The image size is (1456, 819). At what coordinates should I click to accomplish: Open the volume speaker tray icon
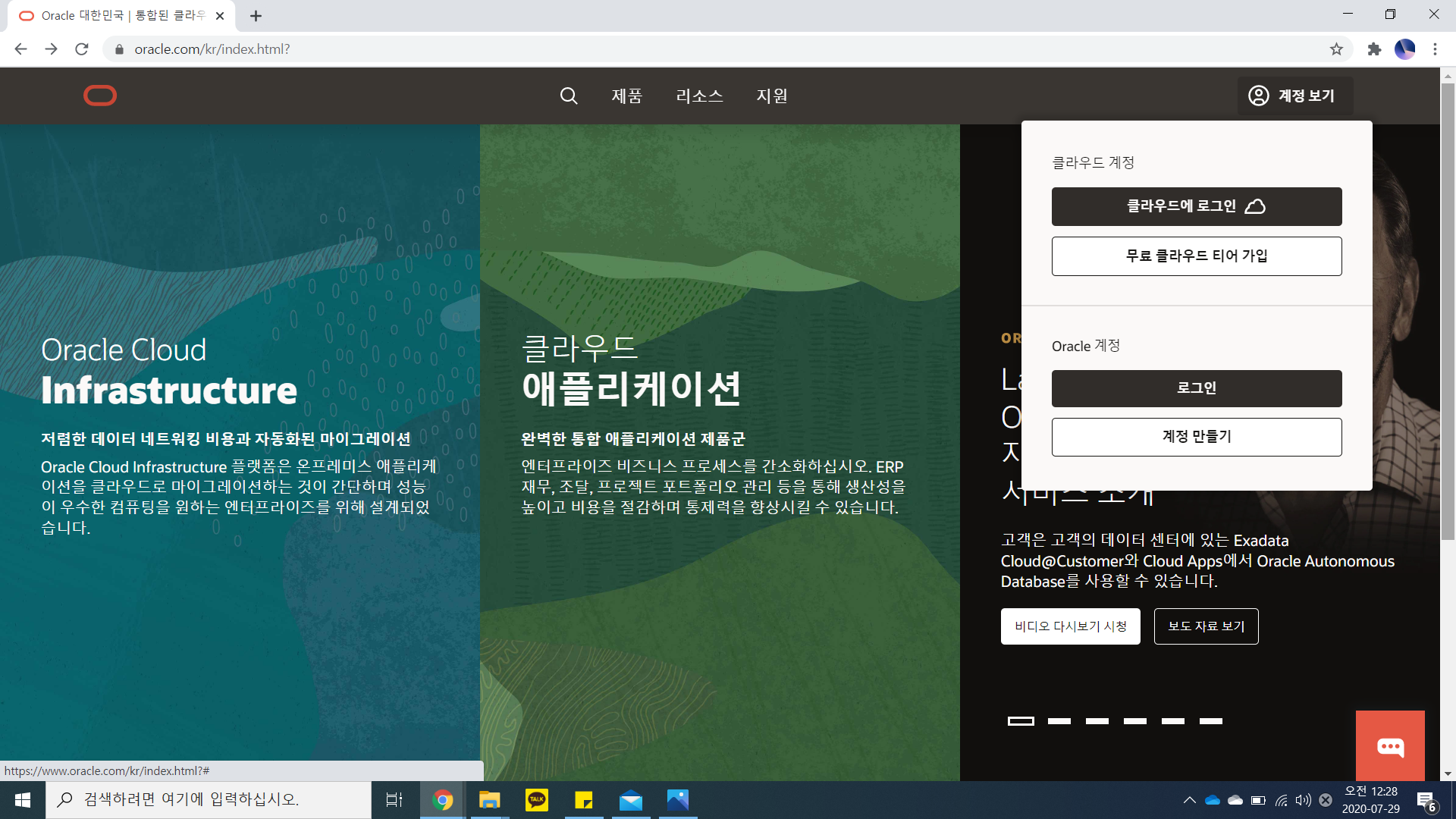tap(1304, 800)
